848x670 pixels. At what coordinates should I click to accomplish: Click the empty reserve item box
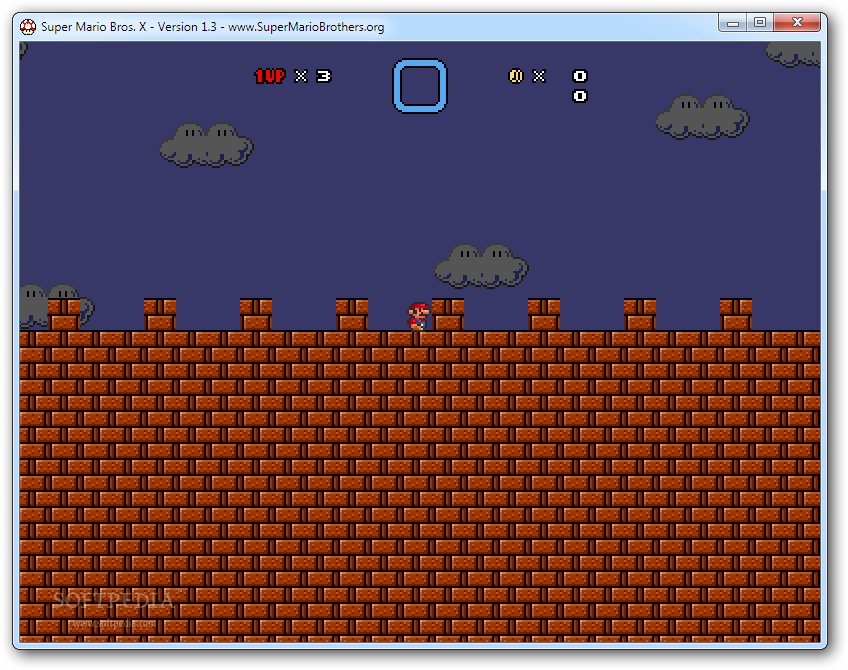[420, 86]
